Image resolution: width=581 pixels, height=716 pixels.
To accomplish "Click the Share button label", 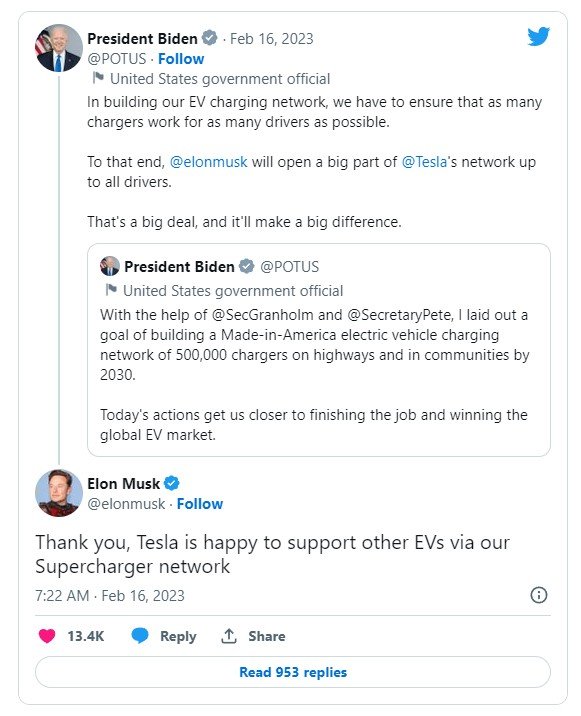I will coord(267,636).
